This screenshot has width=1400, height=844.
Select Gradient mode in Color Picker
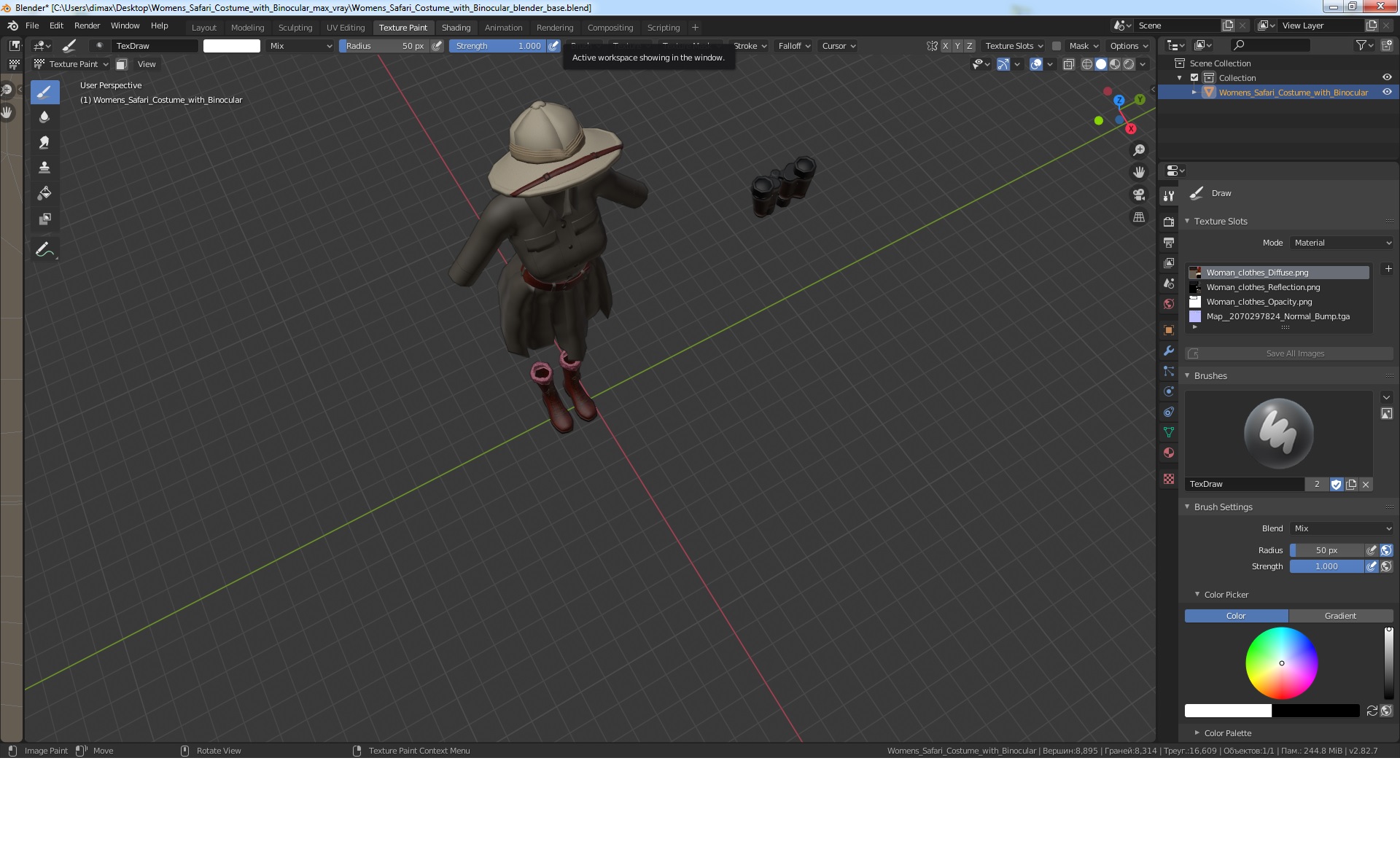tap(1340, 616)
